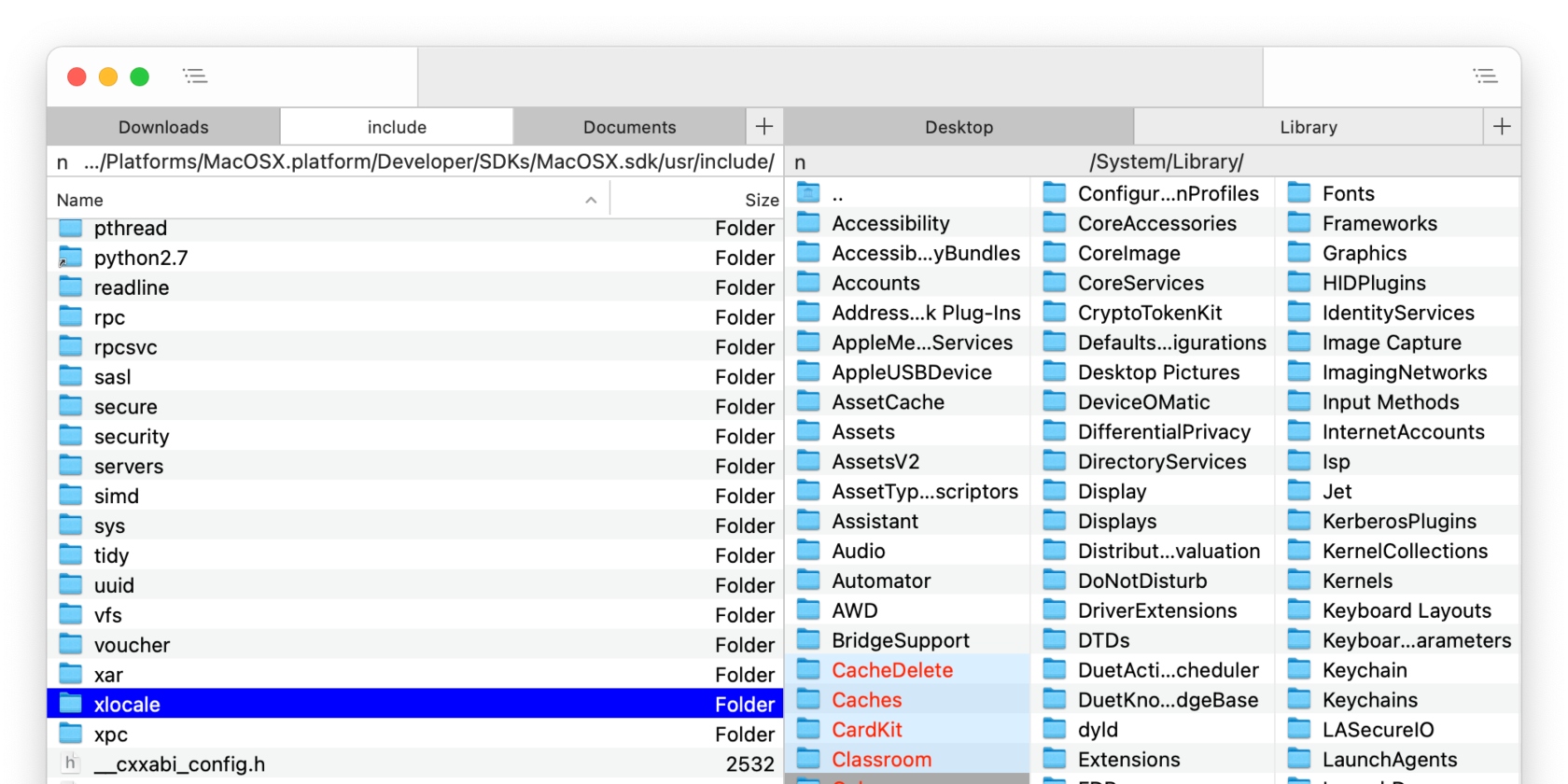Click the left pane path field
Screen dimensions: 1568x784
tap(415, 161)
